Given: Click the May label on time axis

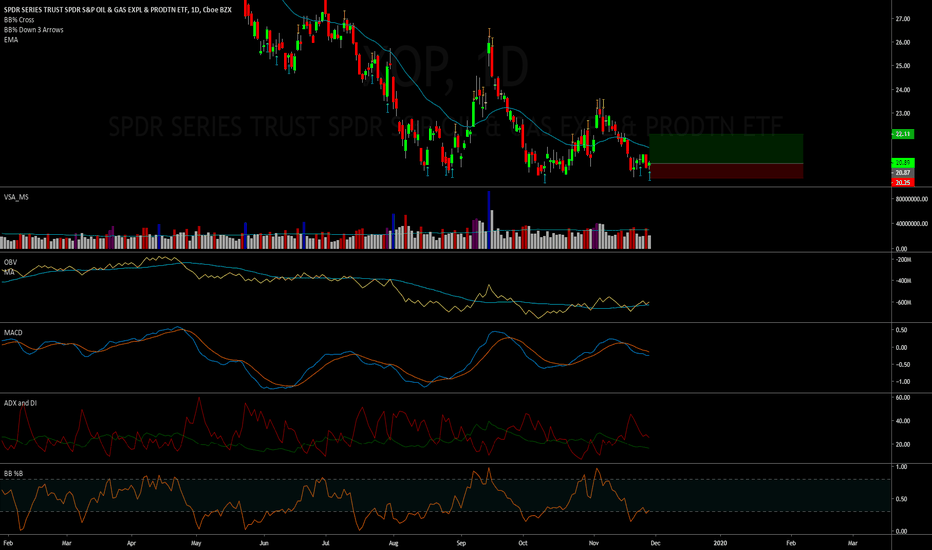Looking at the screenshot, I should pyautogui.click(x=196, y=543).
